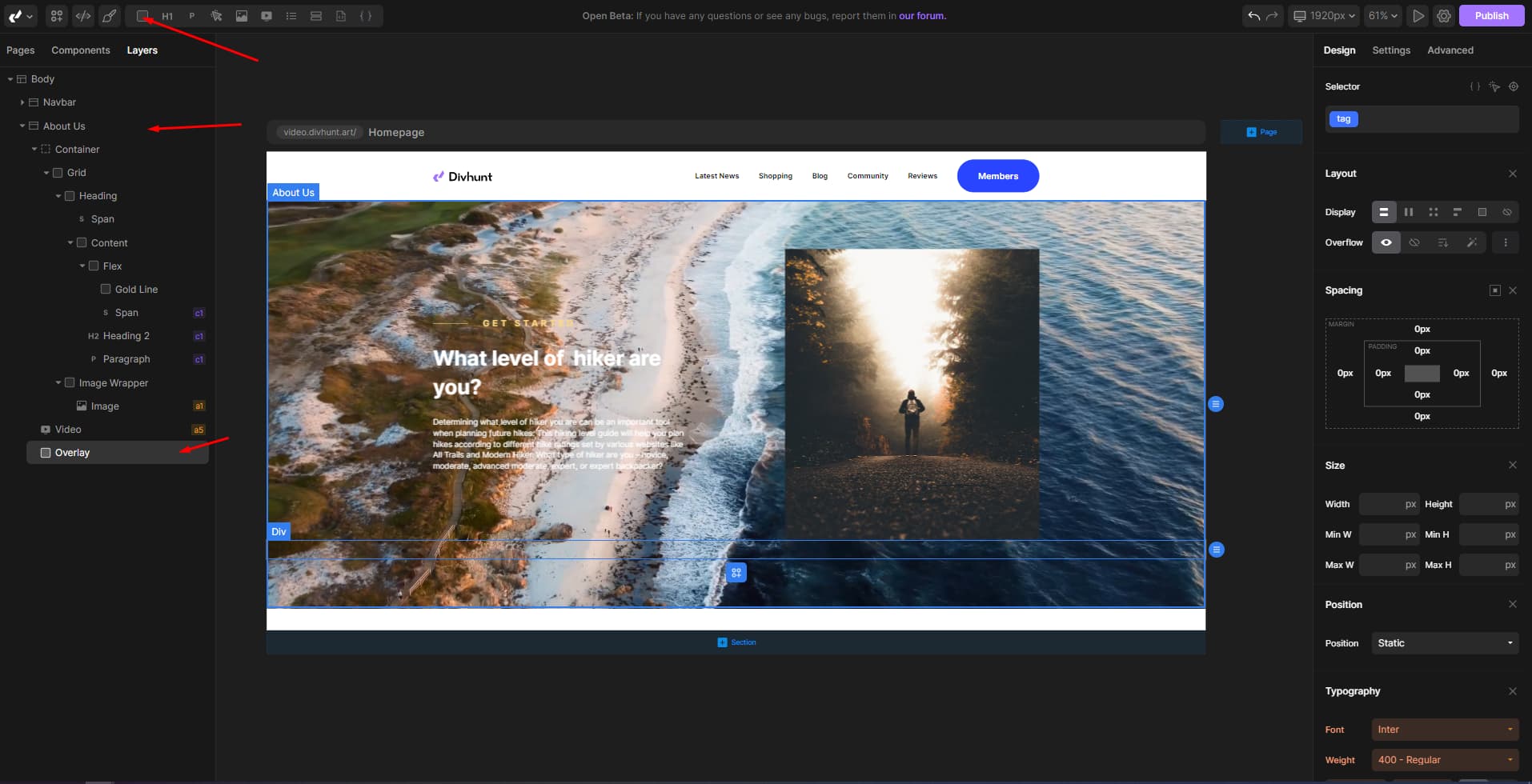Collapse the About Us layer
Screen dimensions: 1532x784
22,126
